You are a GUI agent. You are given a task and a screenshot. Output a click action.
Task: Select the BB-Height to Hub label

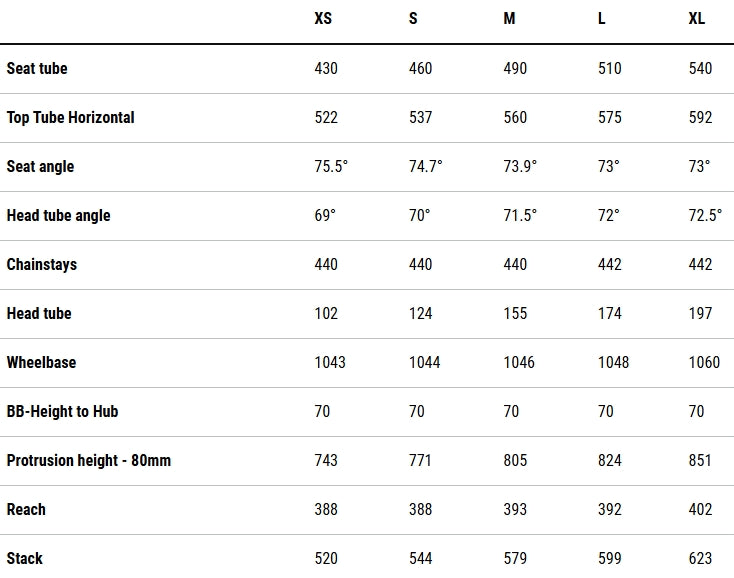click(x=62, y=411)
